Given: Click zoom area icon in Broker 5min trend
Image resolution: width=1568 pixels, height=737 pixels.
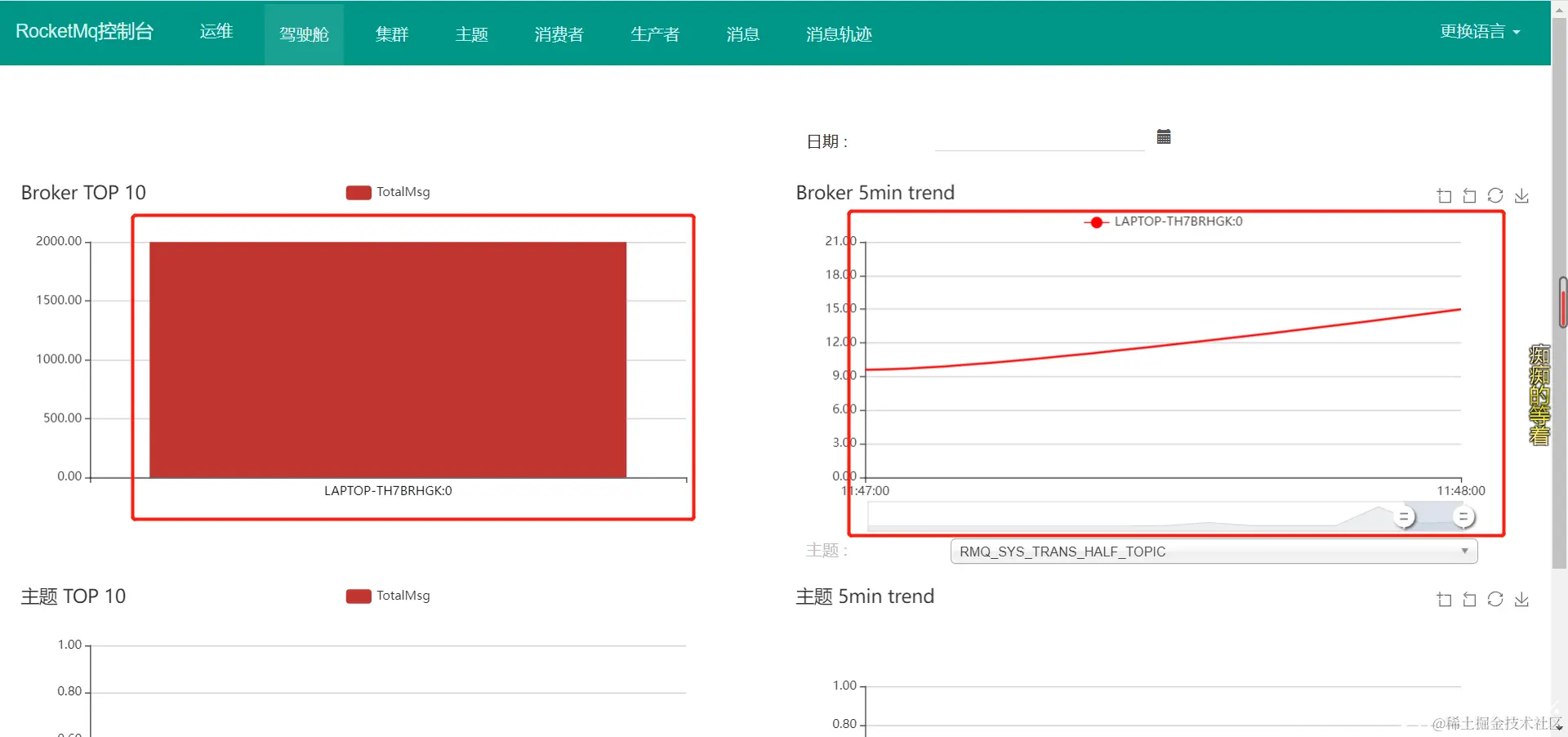Looking at the screenshot, I should click(1444, 196).
